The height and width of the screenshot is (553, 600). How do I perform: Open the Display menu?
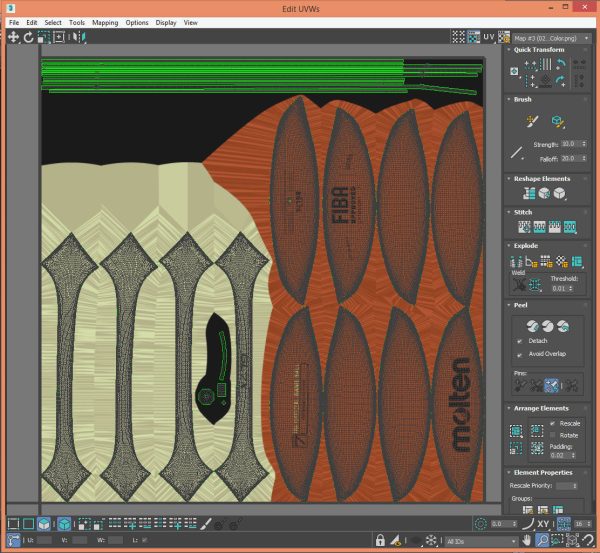(x=166, y=23)
